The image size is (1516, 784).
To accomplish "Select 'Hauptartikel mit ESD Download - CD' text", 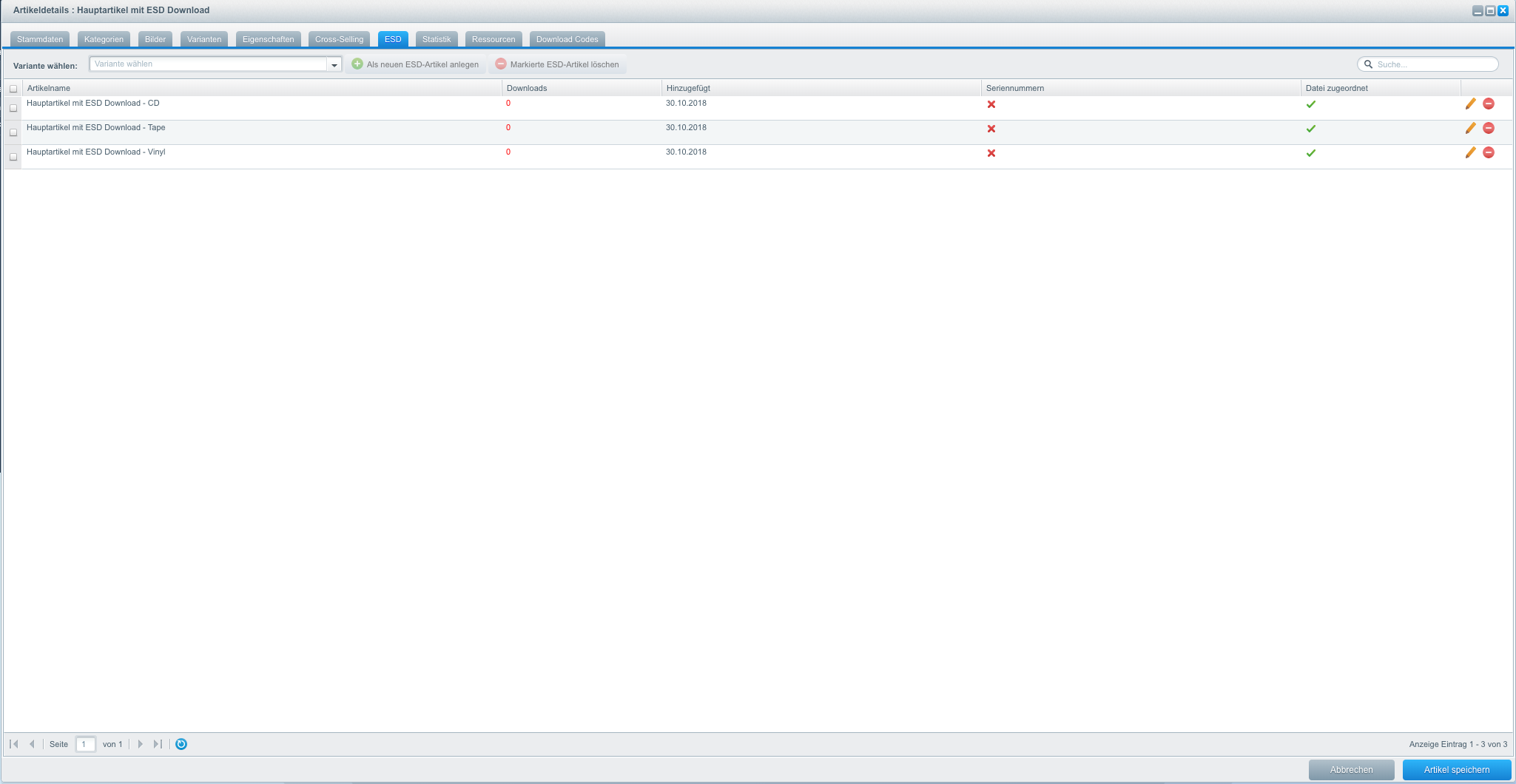I will 93,103.
